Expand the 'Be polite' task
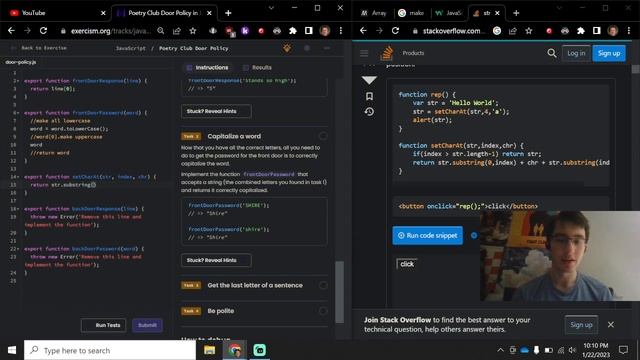The height and width of the screenshot is (360, 640). click(254, 311)
